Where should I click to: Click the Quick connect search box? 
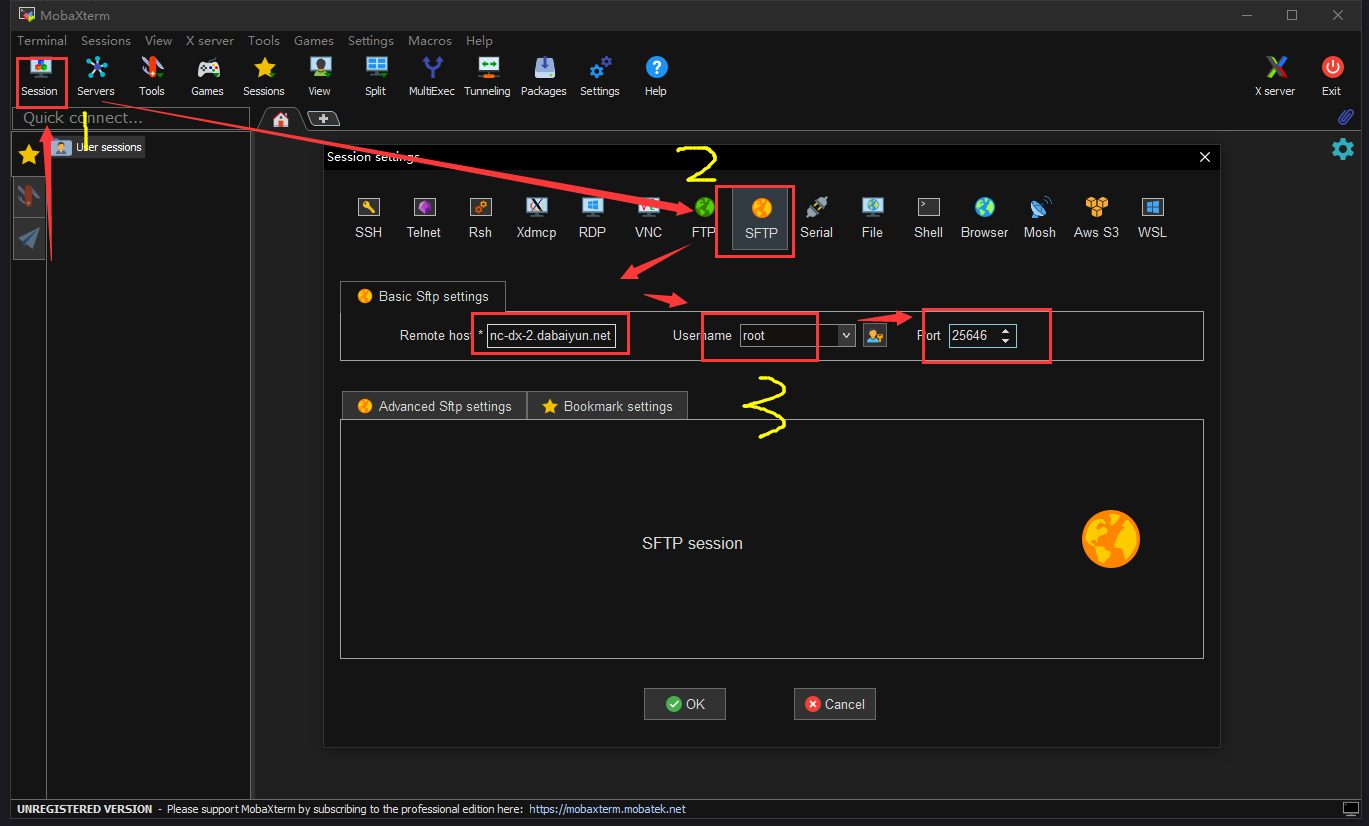(130, 118)
